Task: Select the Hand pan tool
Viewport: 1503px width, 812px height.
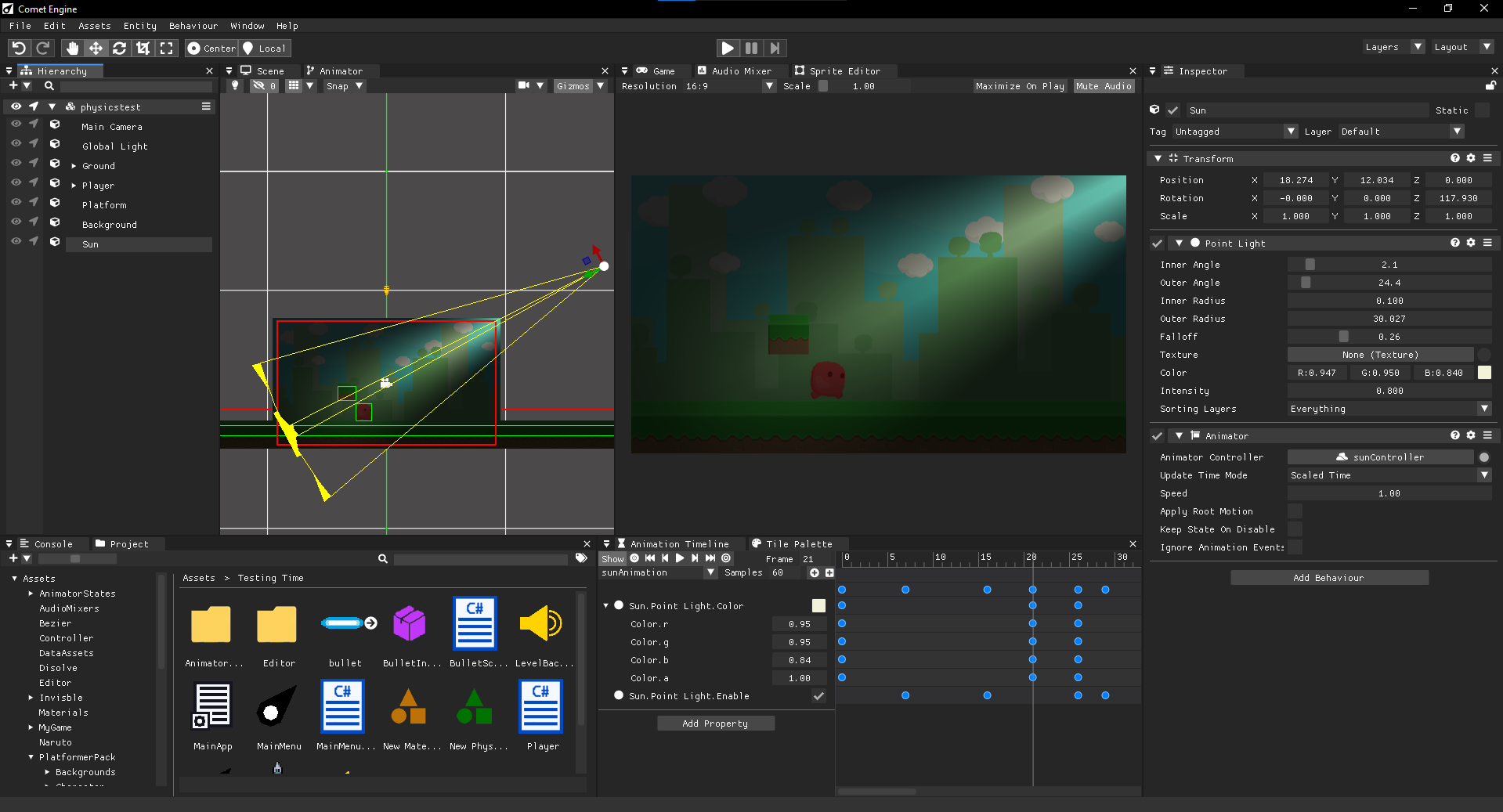Action: [72, 49]
